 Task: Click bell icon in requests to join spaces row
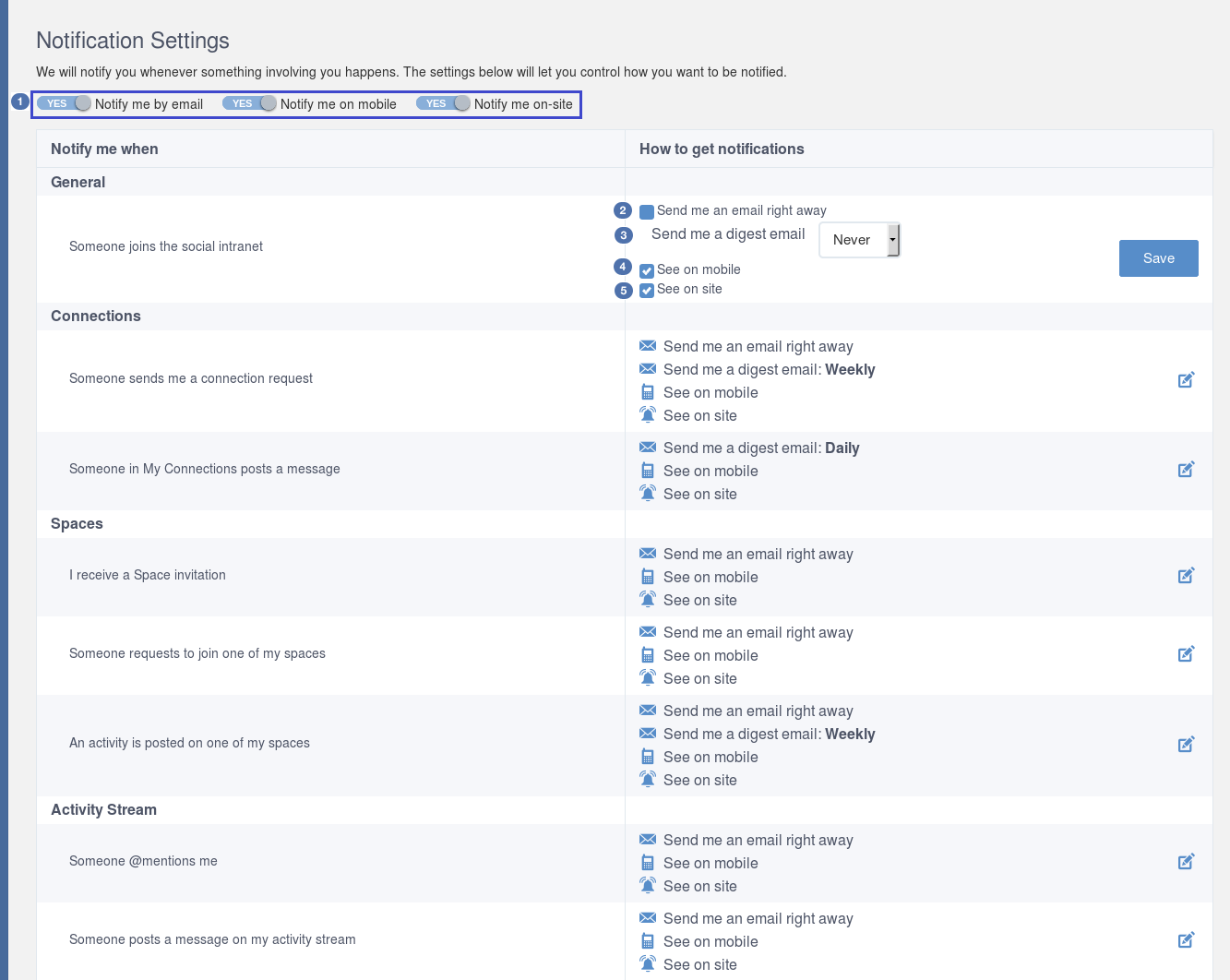tap(648, 677)
